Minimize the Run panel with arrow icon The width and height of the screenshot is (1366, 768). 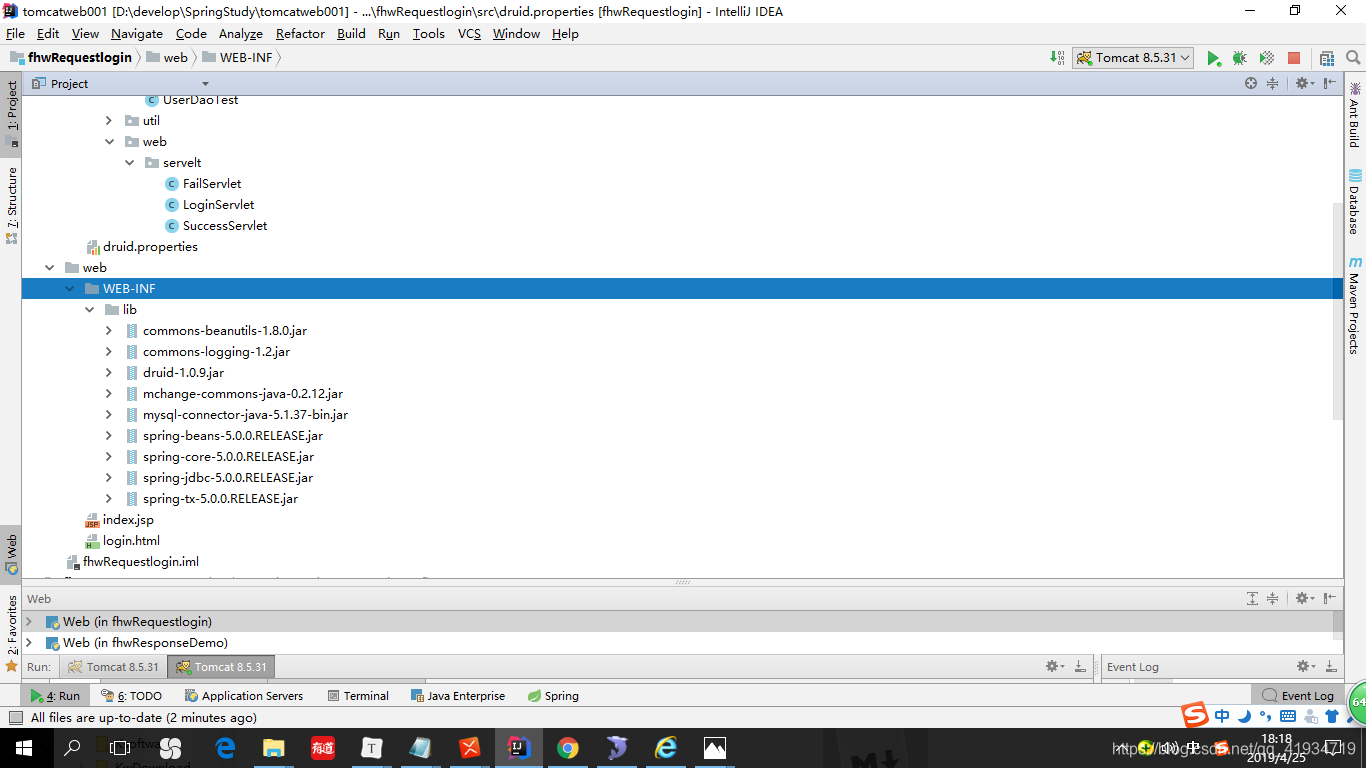[1079, 666]
